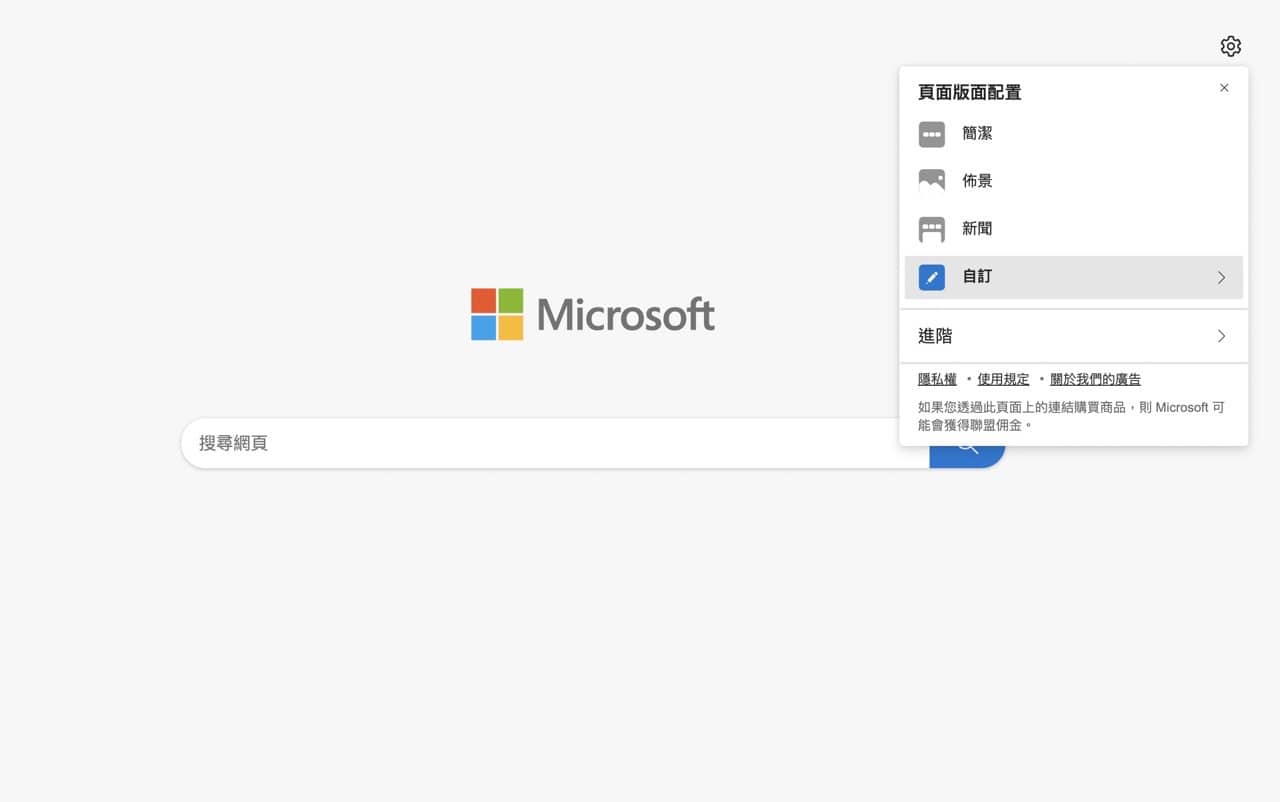Click the 自訂 pencil icon
Image resolution: width=1280 pixels, height=802 pixels.
[x=931, y=277]
